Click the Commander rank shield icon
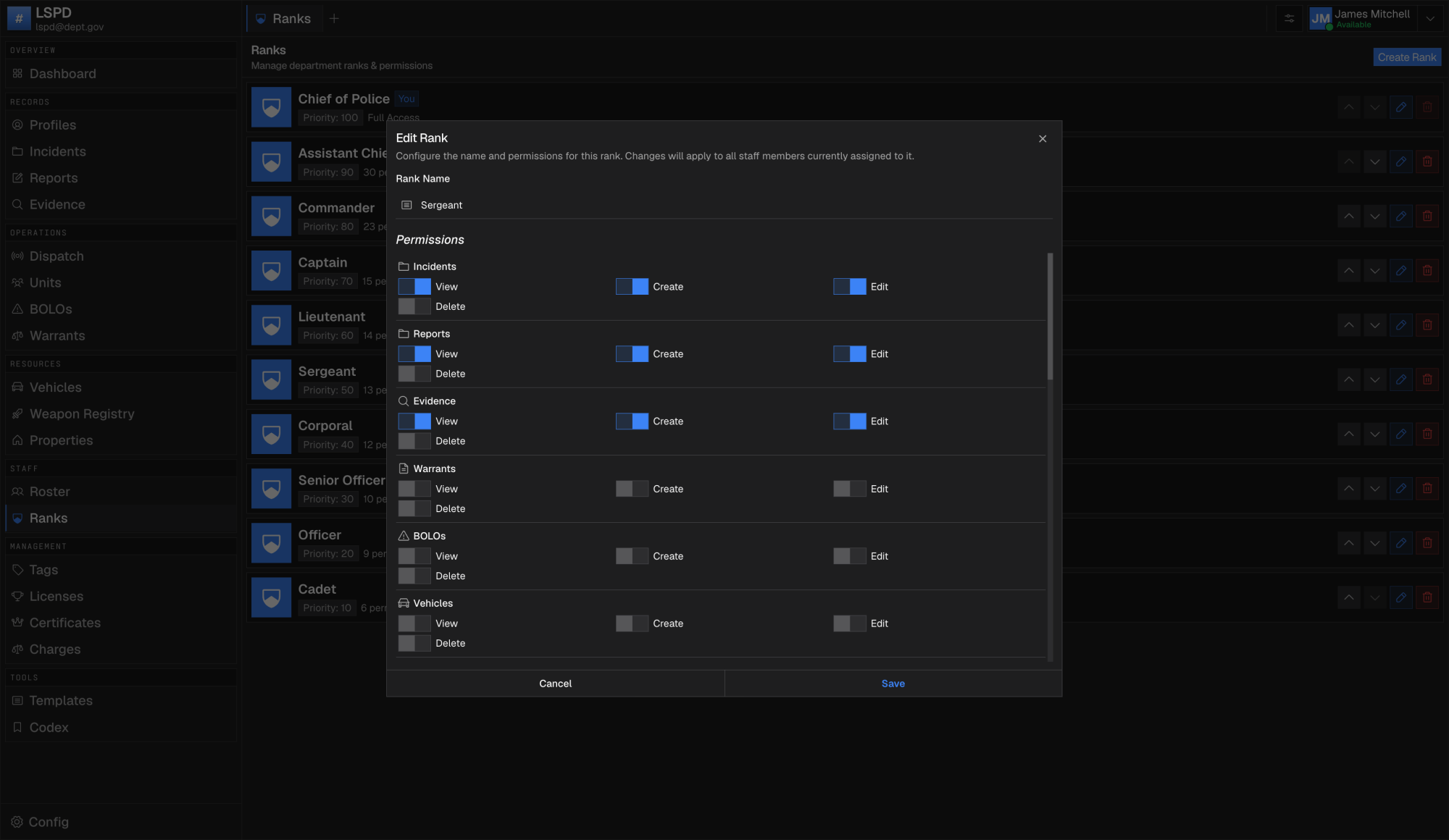This screenshot has height=840, width=1449. [x=271, y=216]
